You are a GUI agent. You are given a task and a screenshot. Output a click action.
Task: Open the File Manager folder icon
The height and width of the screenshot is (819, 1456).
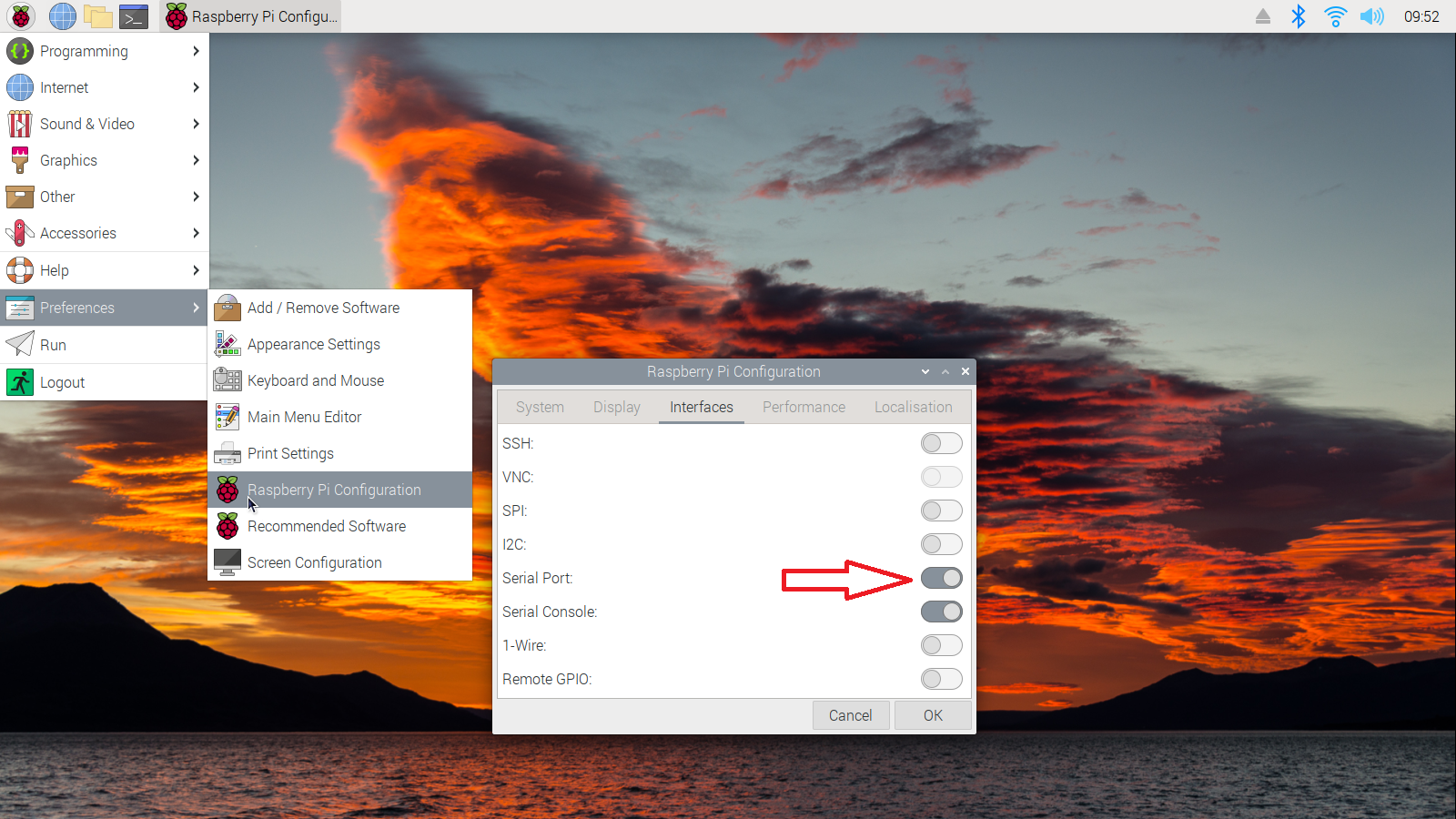(x=98, y=16)
